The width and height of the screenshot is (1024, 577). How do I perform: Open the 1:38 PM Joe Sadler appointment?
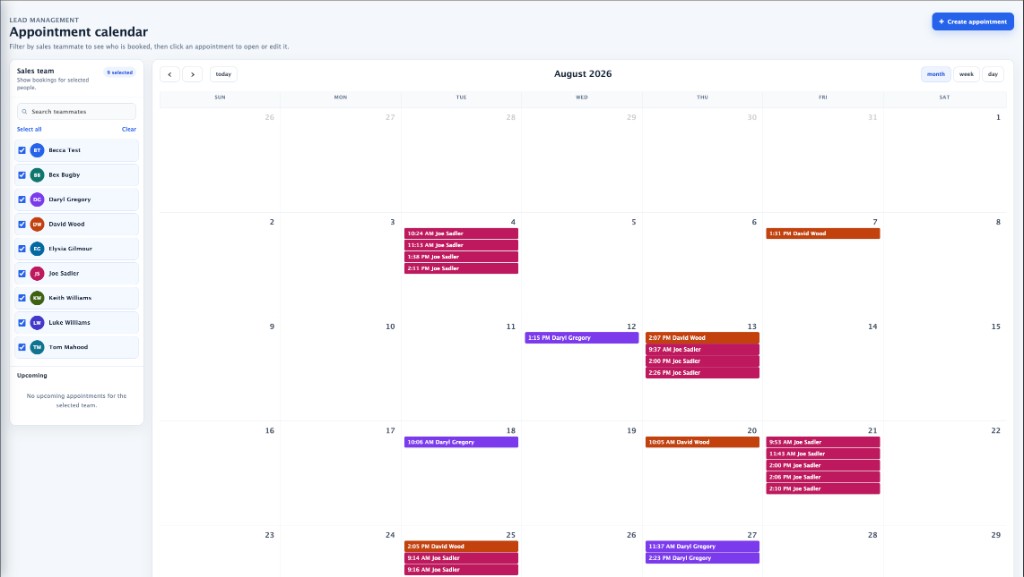click(x=461, y=257)
